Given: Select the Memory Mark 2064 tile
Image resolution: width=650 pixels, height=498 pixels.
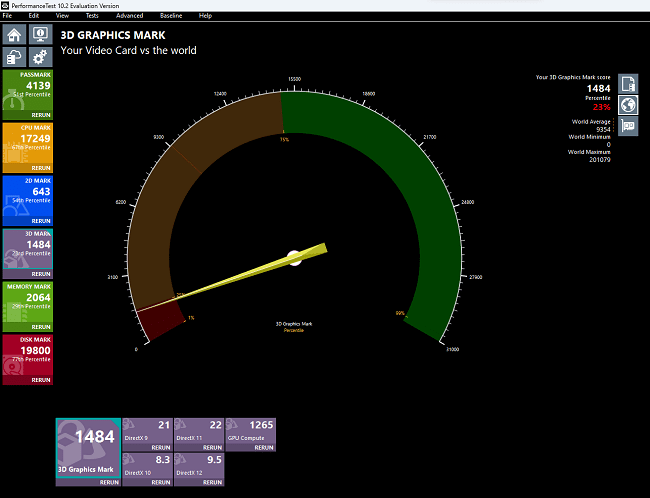Looking at the screenshot, I should point(28,302).
